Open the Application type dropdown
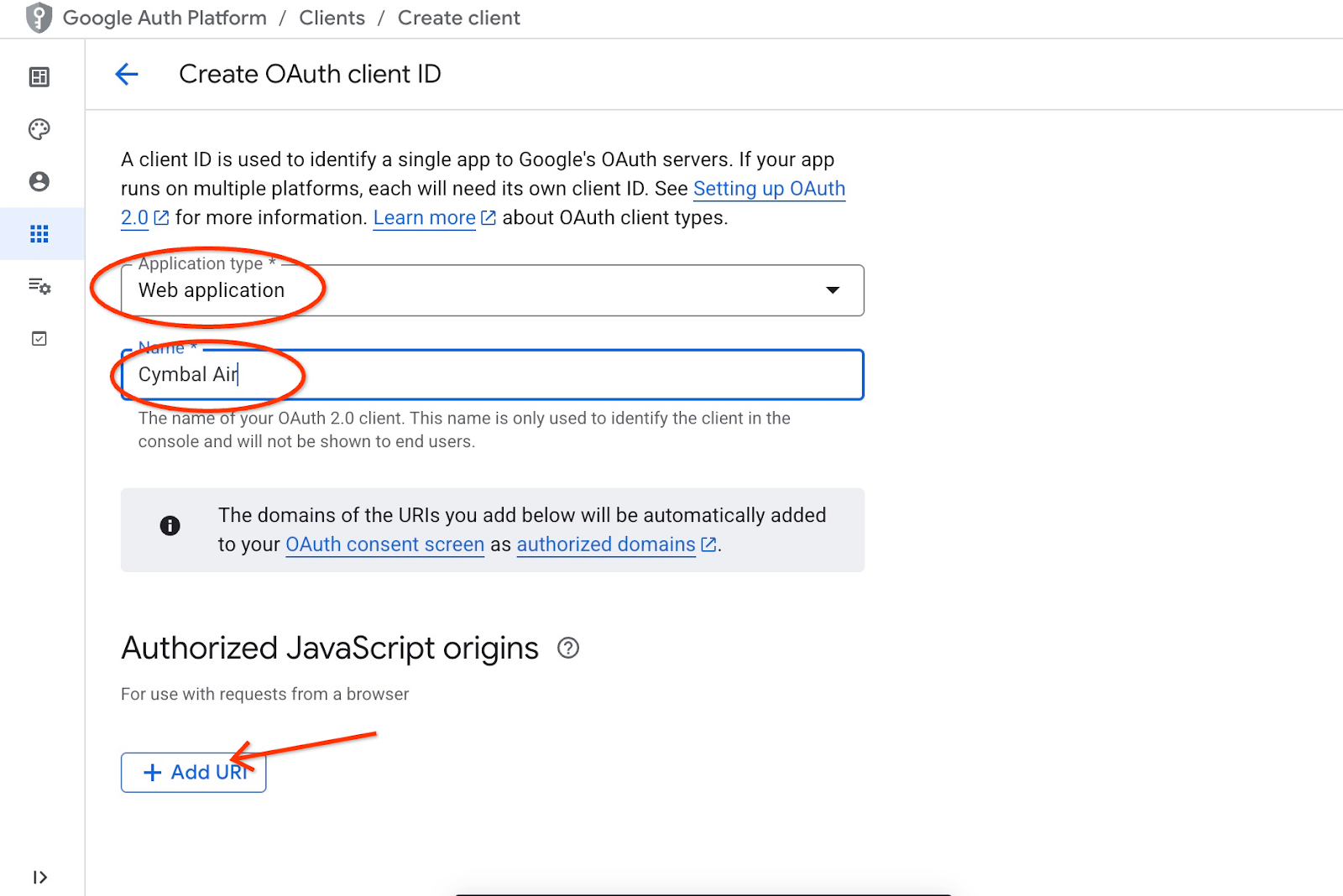The image size is (1343, 896). (x=492, y=290)
